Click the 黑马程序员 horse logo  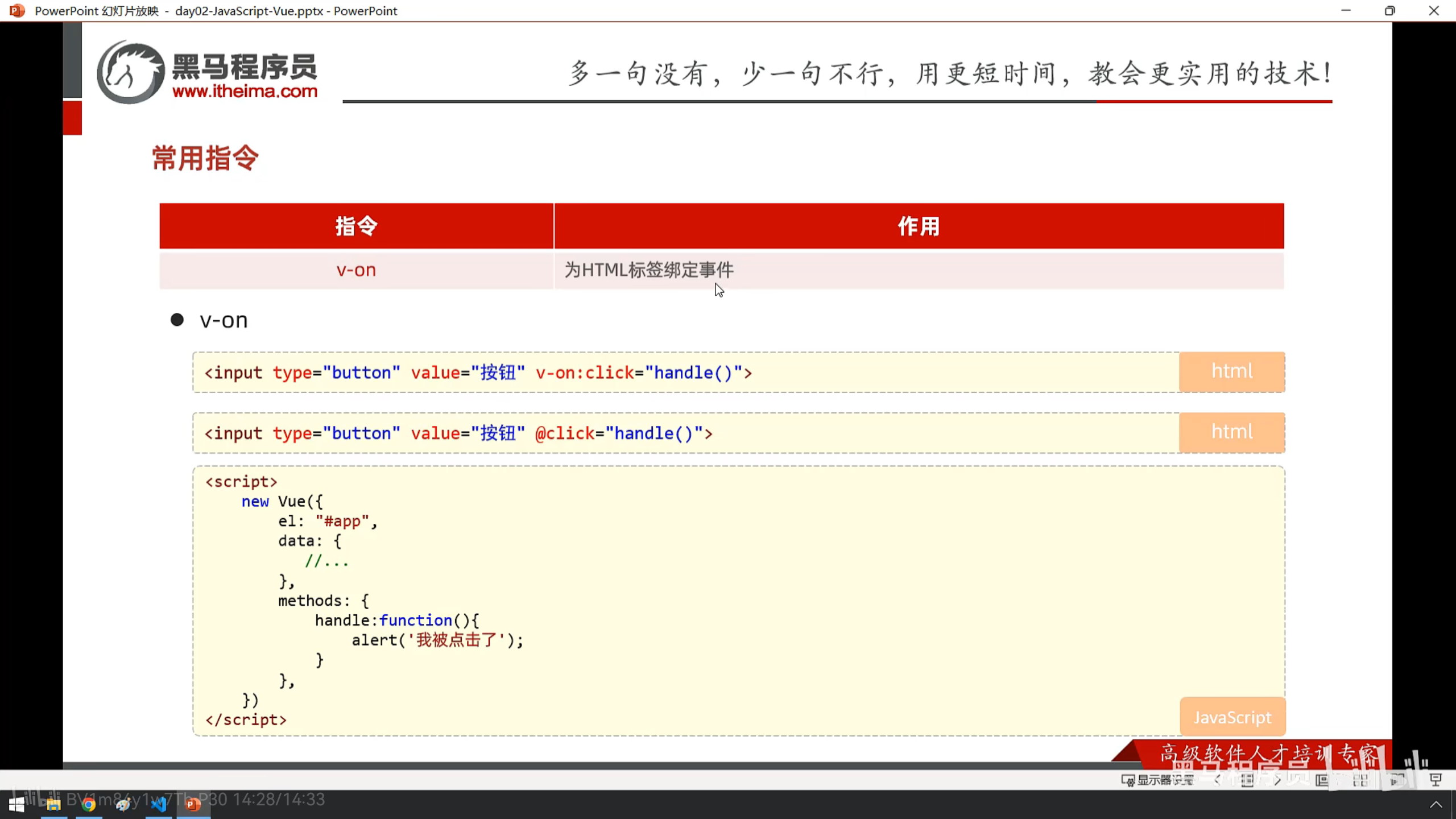click(x=130, y=72)
